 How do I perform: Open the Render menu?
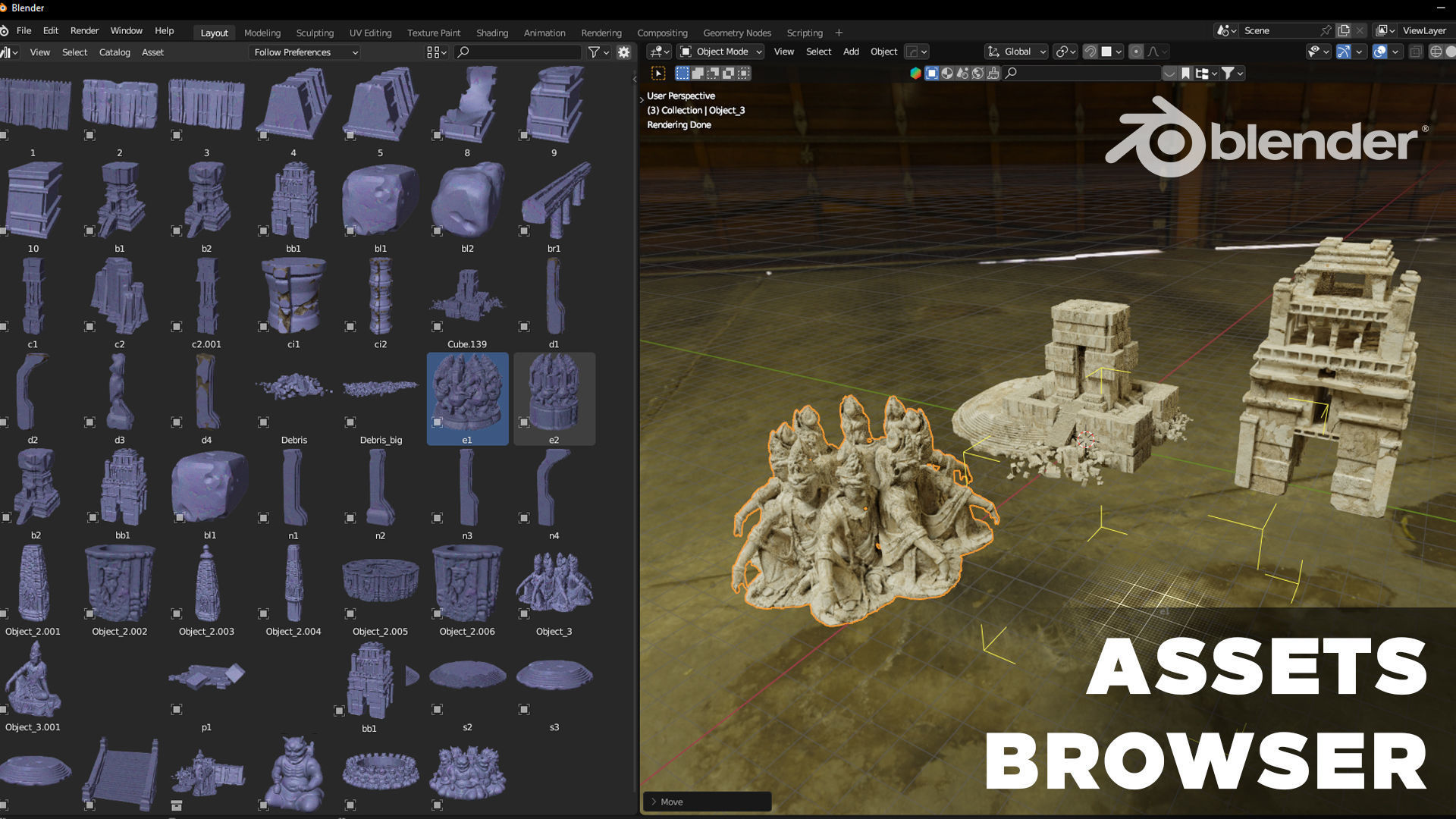tap(84, 30)
